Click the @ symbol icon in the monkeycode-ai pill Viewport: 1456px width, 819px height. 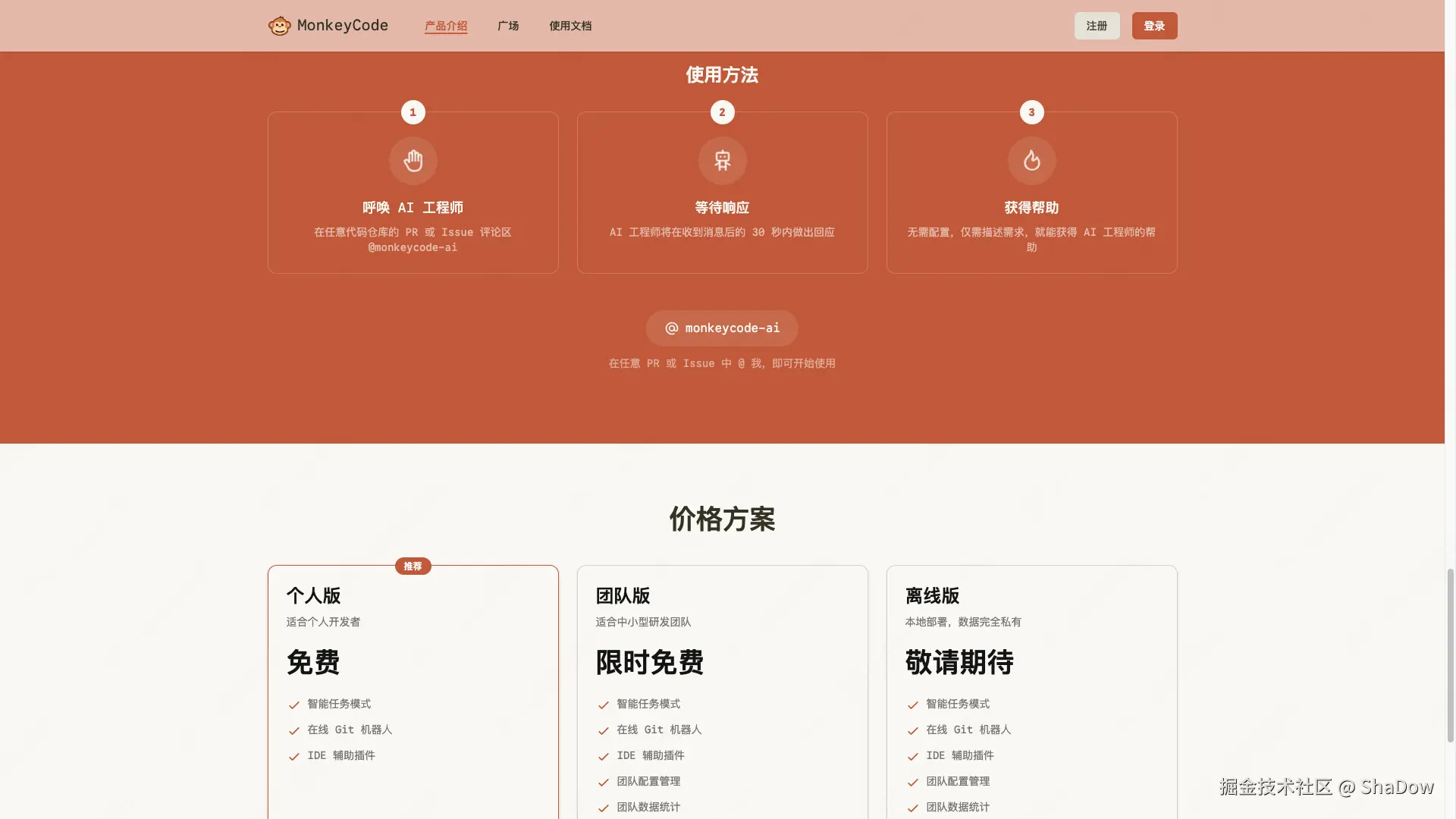point(672,328)
